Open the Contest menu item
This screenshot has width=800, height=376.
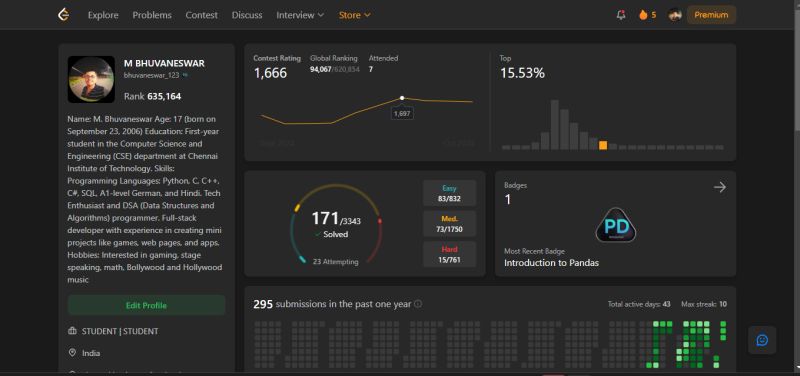(x=202, y=15)
